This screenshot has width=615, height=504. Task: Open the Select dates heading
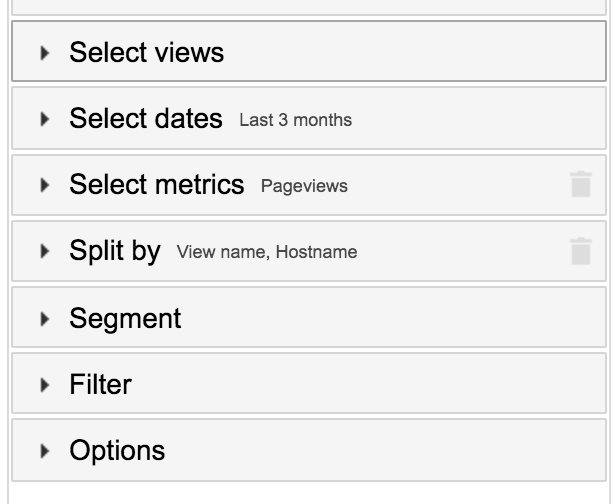[x=146, y=119]
